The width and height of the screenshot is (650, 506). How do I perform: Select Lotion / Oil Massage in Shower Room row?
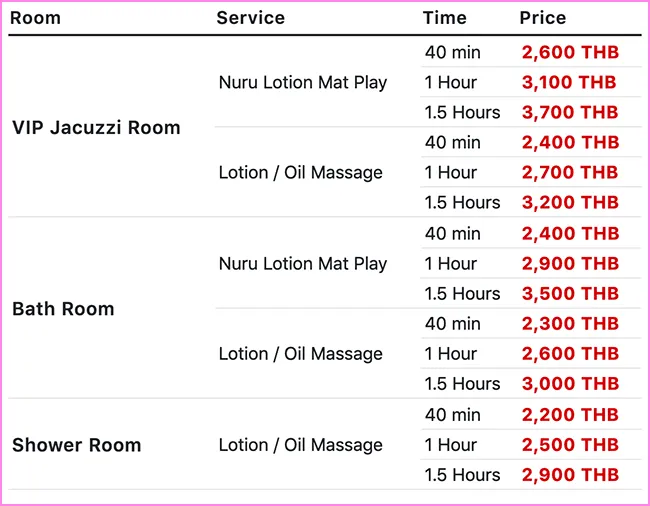click(x=300, y=445)
